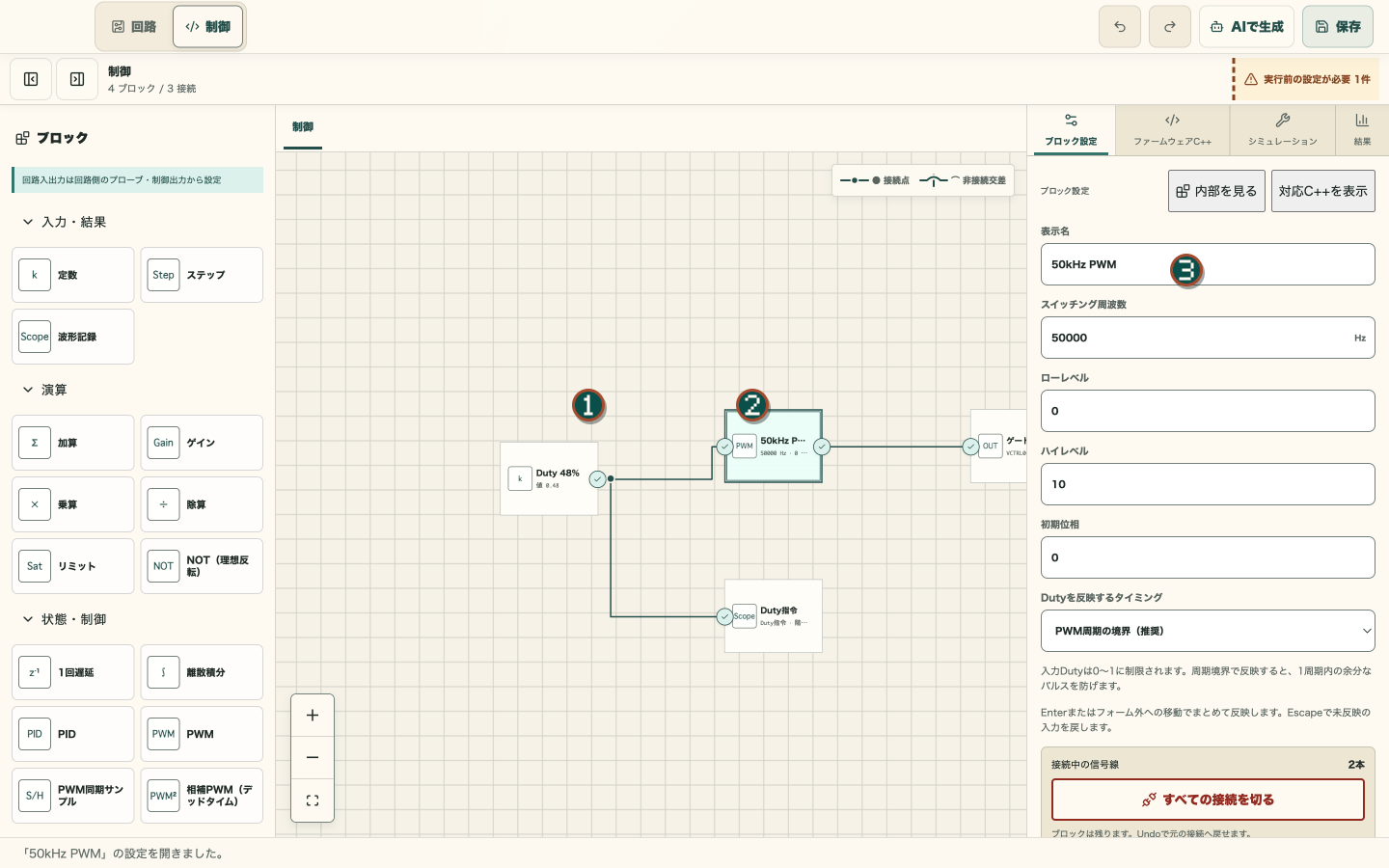
Task: Pick the 相補PWM（デッドタイム）block
Action: point(202,796)
